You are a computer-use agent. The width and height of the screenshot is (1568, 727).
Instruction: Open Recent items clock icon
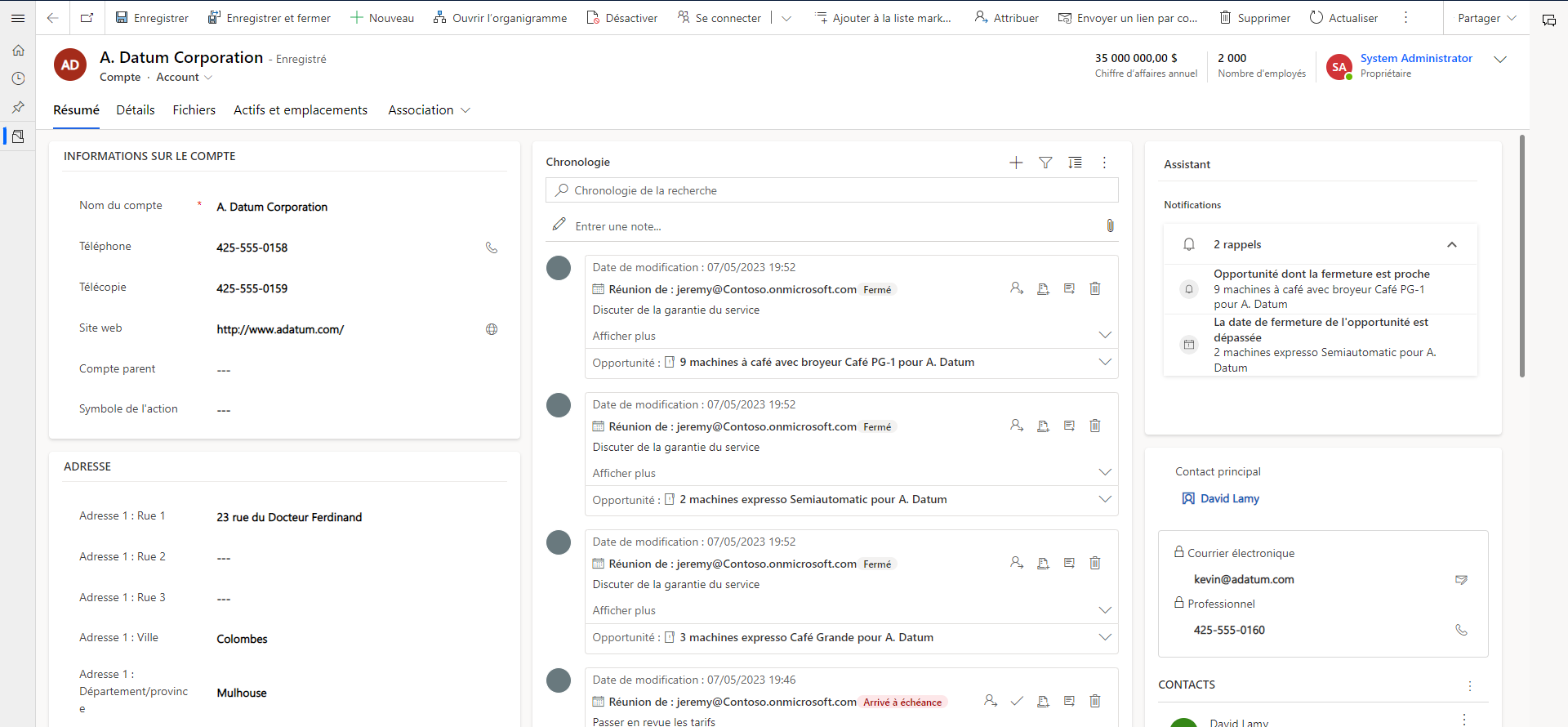(18, 78)
